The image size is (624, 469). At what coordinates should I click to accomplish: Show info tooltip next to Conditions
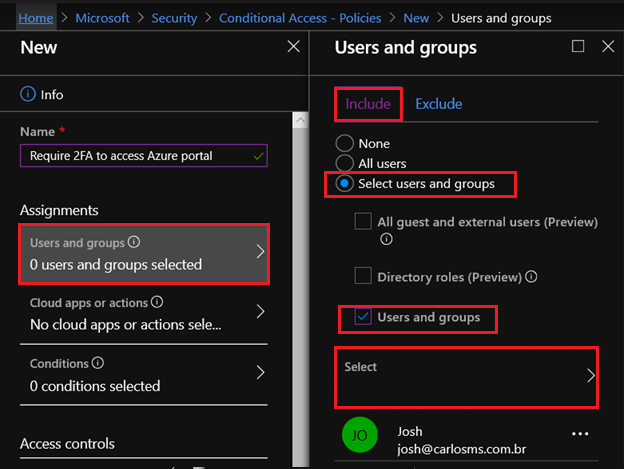[98, 363]
